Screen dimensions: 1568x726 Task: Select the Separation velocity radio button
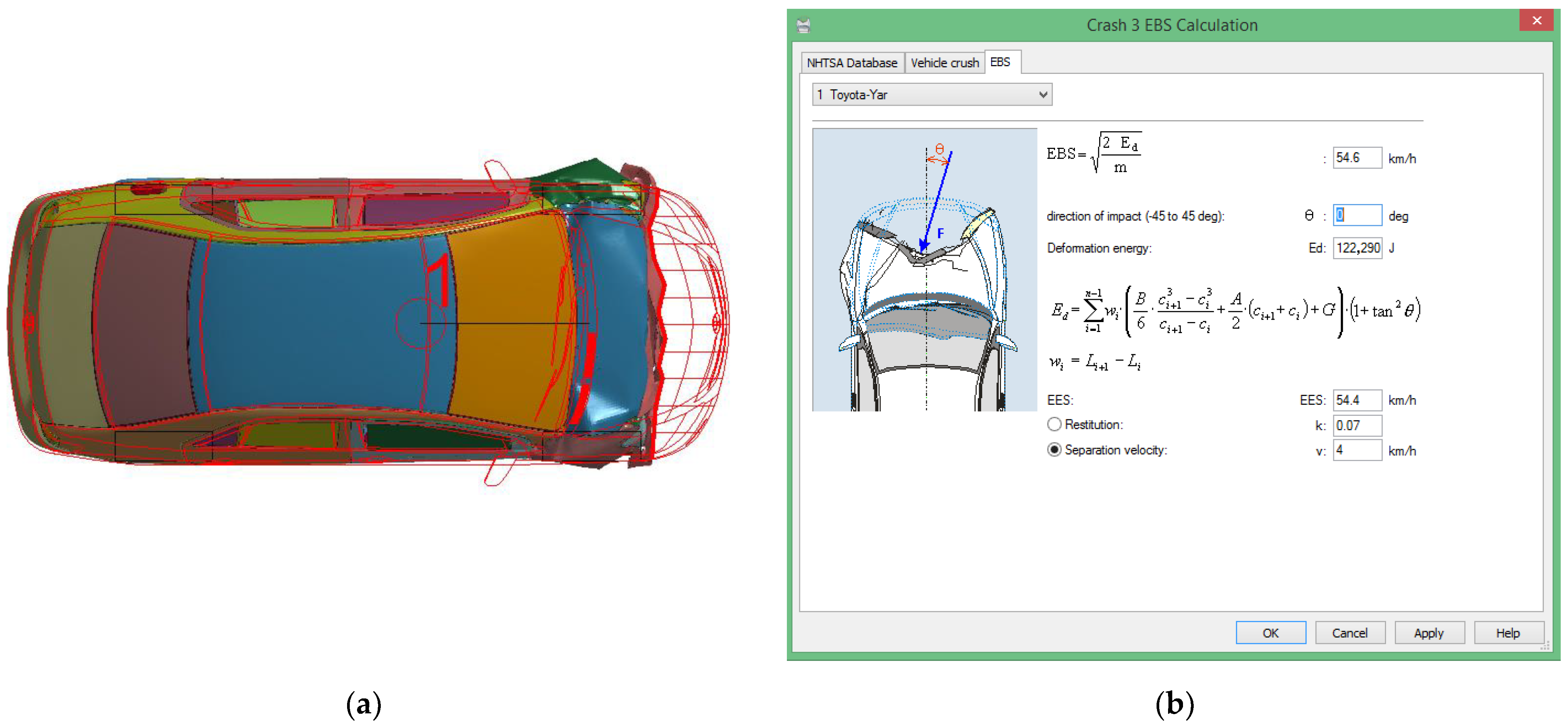point(1055,450)
